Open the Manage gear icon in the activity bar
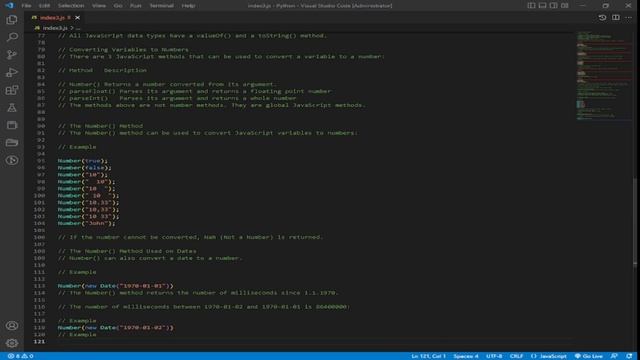Screen dimensions: 640x360 pyautogui.click(x=12, y=343)
